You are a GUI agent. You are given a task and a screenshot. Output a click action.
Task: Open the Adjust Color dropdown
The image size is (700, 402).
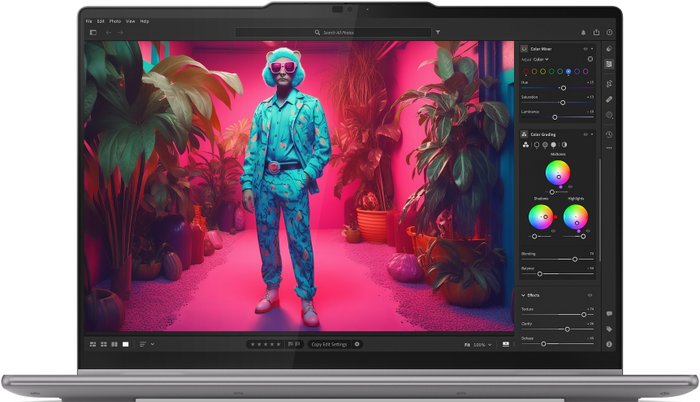[x=541, y=59]
